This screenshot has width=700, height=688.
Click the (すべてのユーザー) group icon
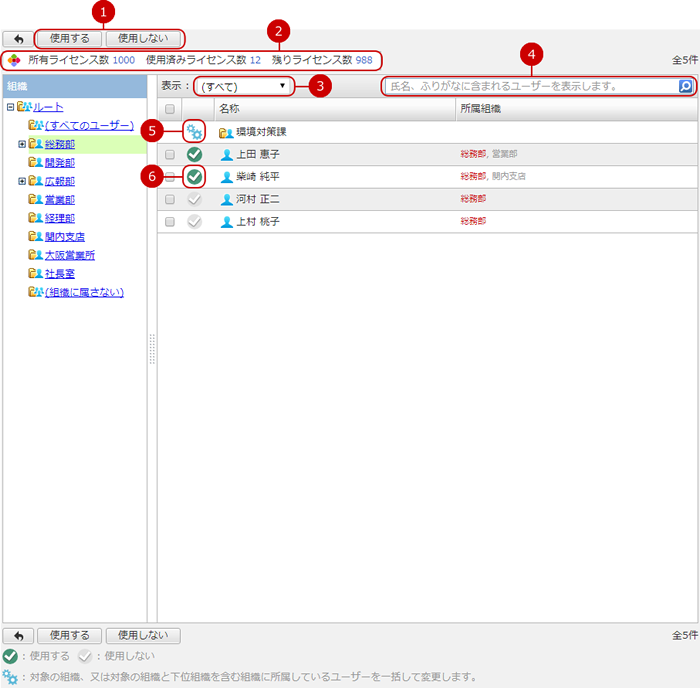coord(36,125)
